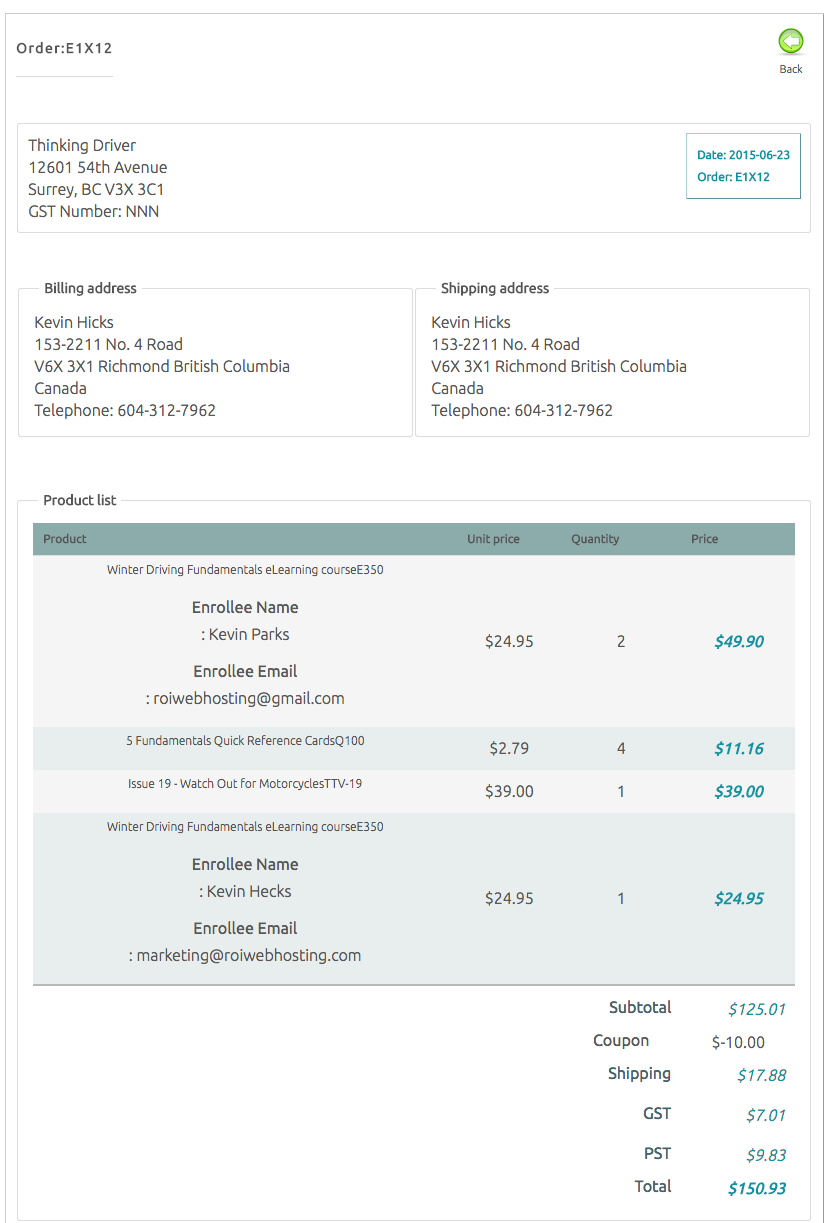The width and height of the screenshot is (828, 1223).
Task: Click the GST Number: NNN line
Action: tap(93, 211)
